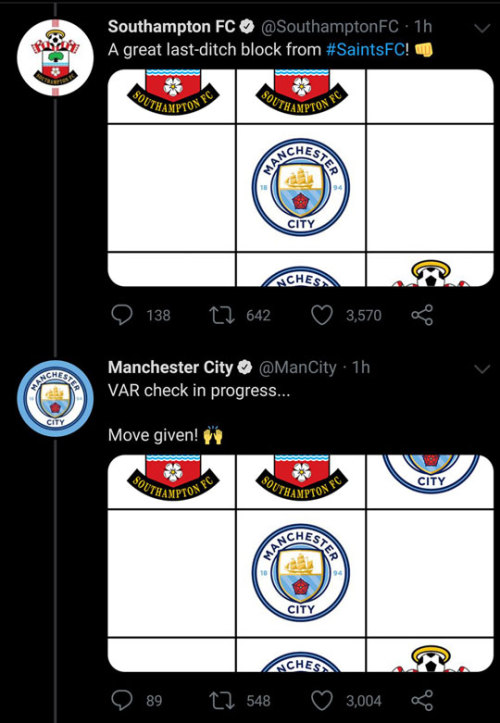Open Southampton FC tweet options chevron
Screen dimensions: 500x723
click(482, 29)
